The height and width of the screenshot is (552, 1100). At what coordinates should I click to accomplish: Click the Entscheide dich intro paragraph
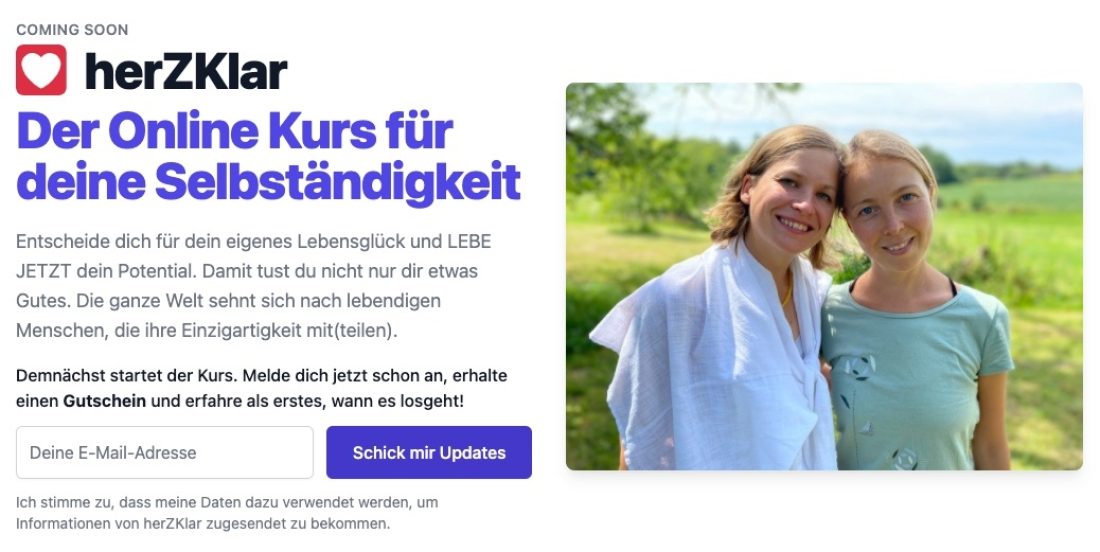[x=255, y=285]
